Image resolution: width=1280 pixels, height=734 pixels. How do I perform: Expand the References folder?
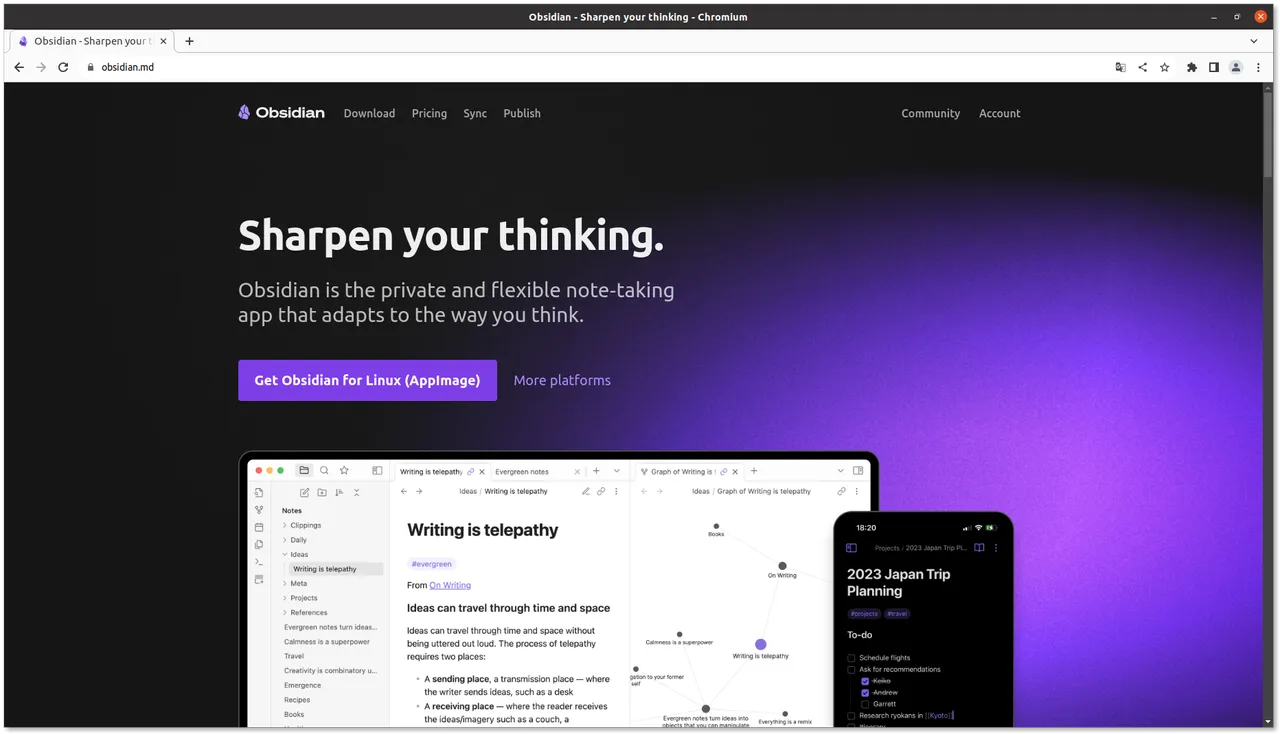[x=285, y=612]
